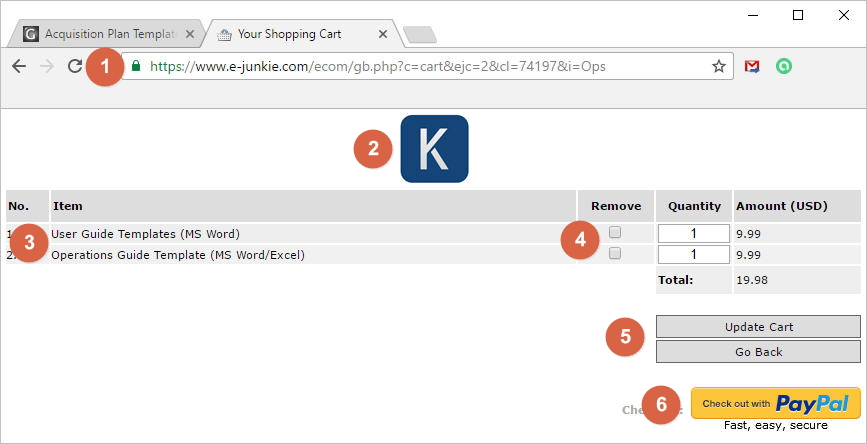Click the browser forward arrow
The width and height of the screenshot is (867, 444).
pos(47,67)
